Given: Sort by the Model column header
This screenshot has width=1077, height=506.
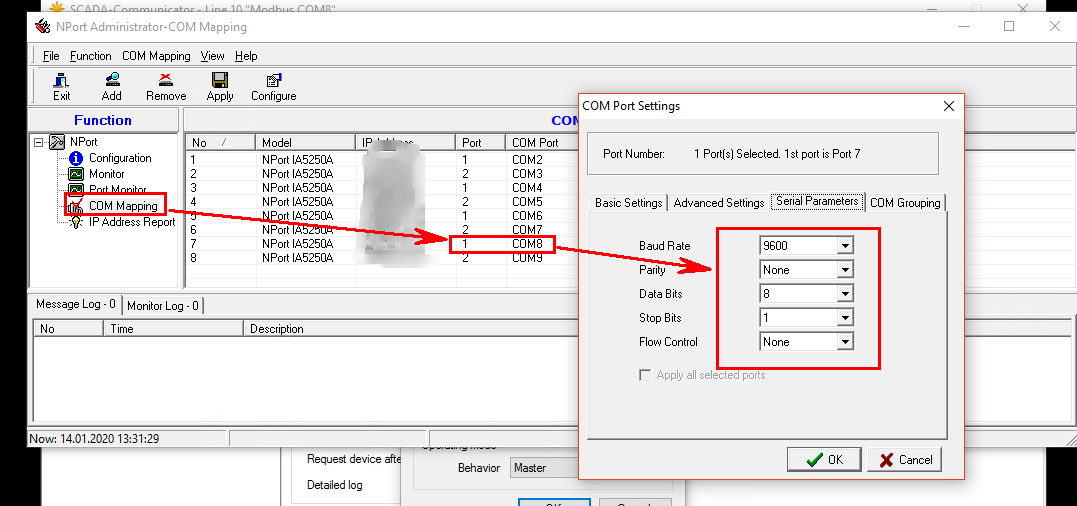Looking at the screenshot, I should 306,143.
